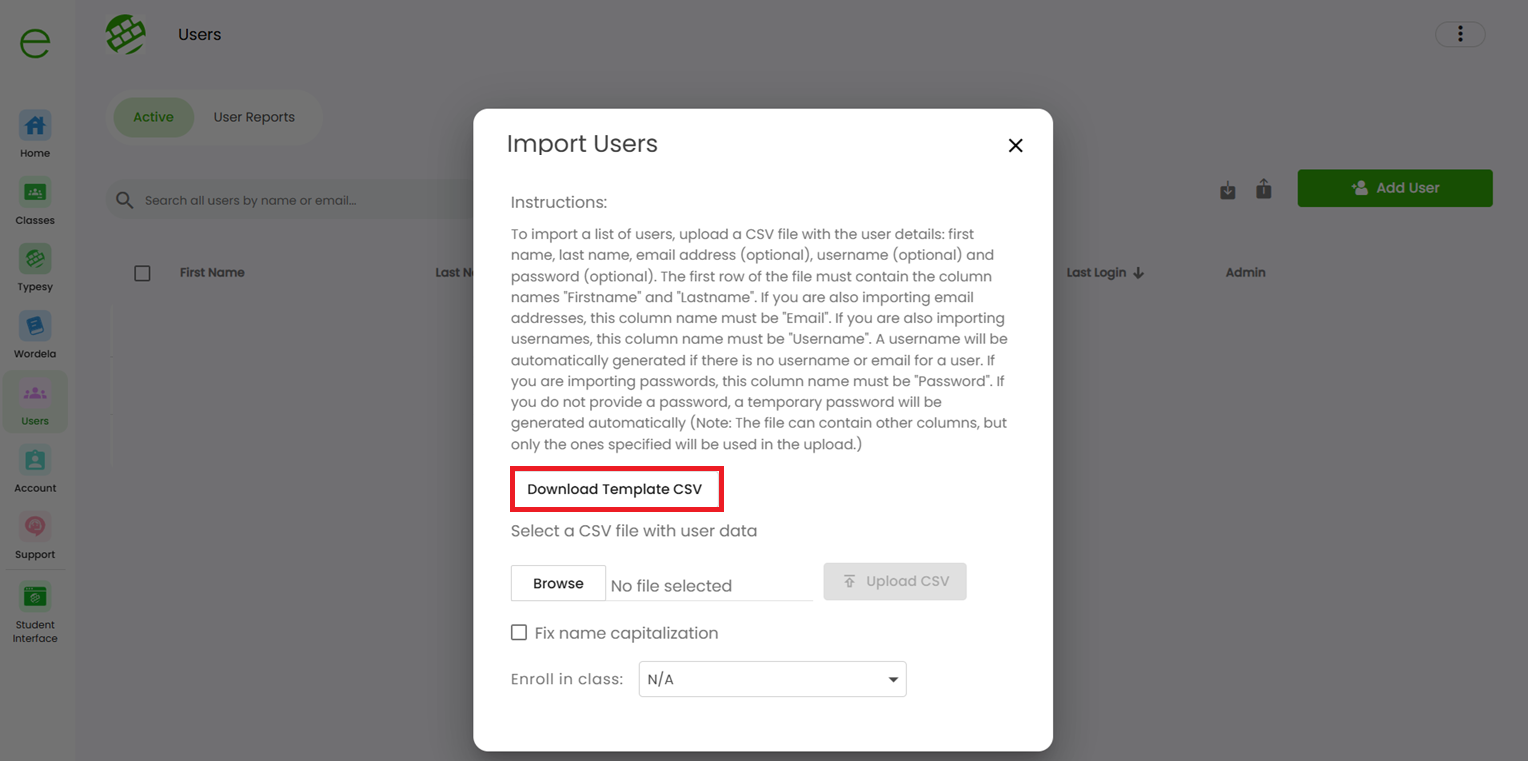Enable Fix name capitalization checkbox
The width and height of the screenshot is (1528, 761).
point(519,632)
